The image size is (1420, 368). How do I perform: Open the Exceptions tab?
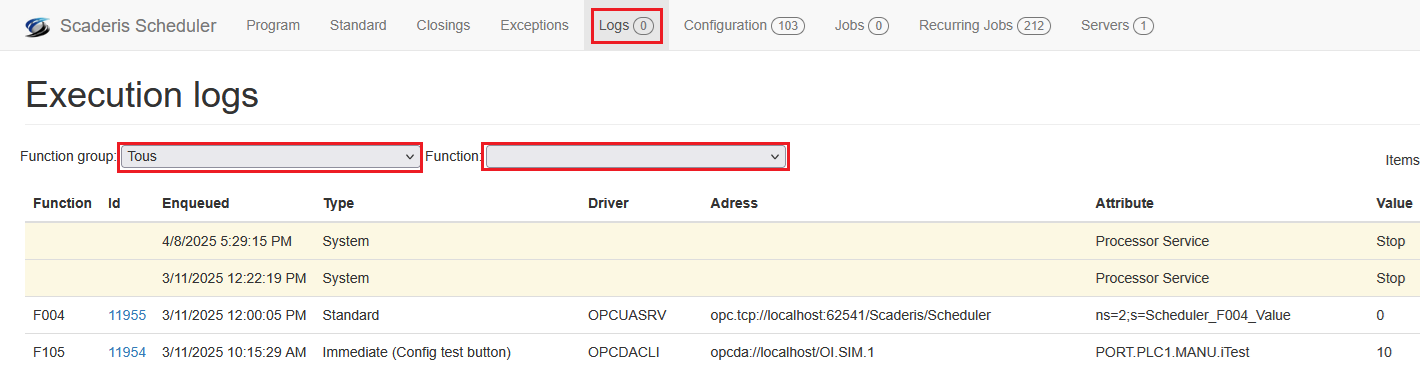tap(534, 25)
